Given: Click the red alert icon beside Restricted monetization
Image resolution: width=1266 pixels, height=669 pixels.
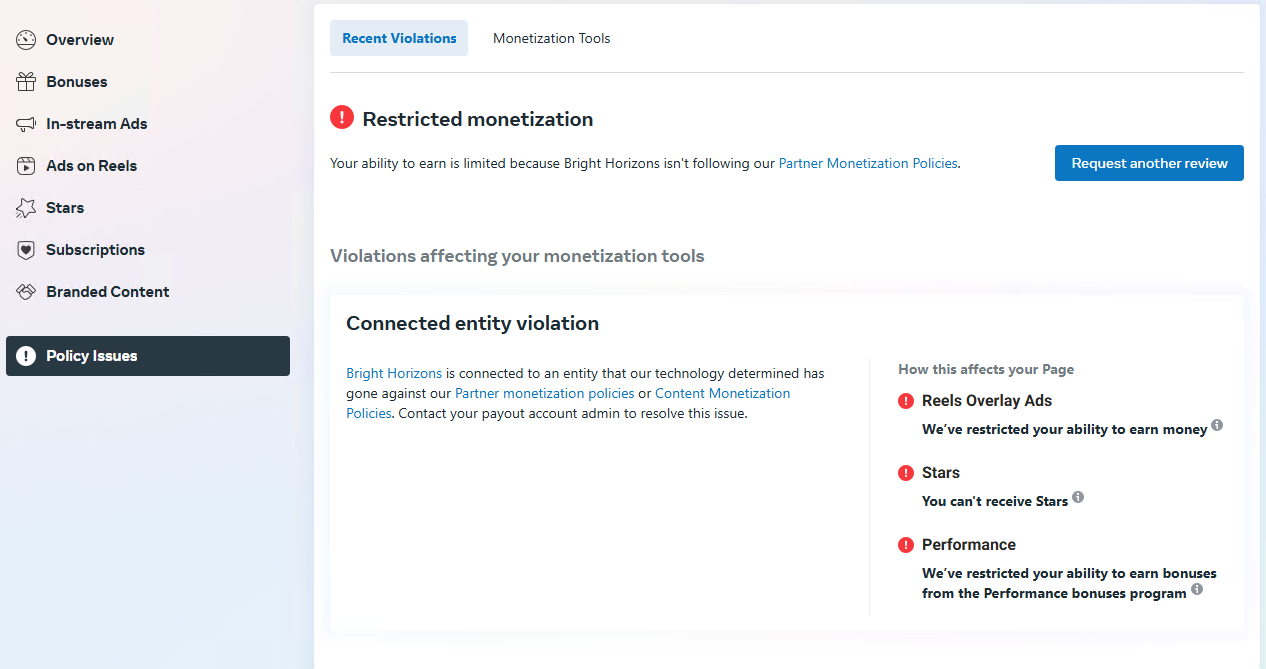Looking at the screenshot, I should click(342, 118).
